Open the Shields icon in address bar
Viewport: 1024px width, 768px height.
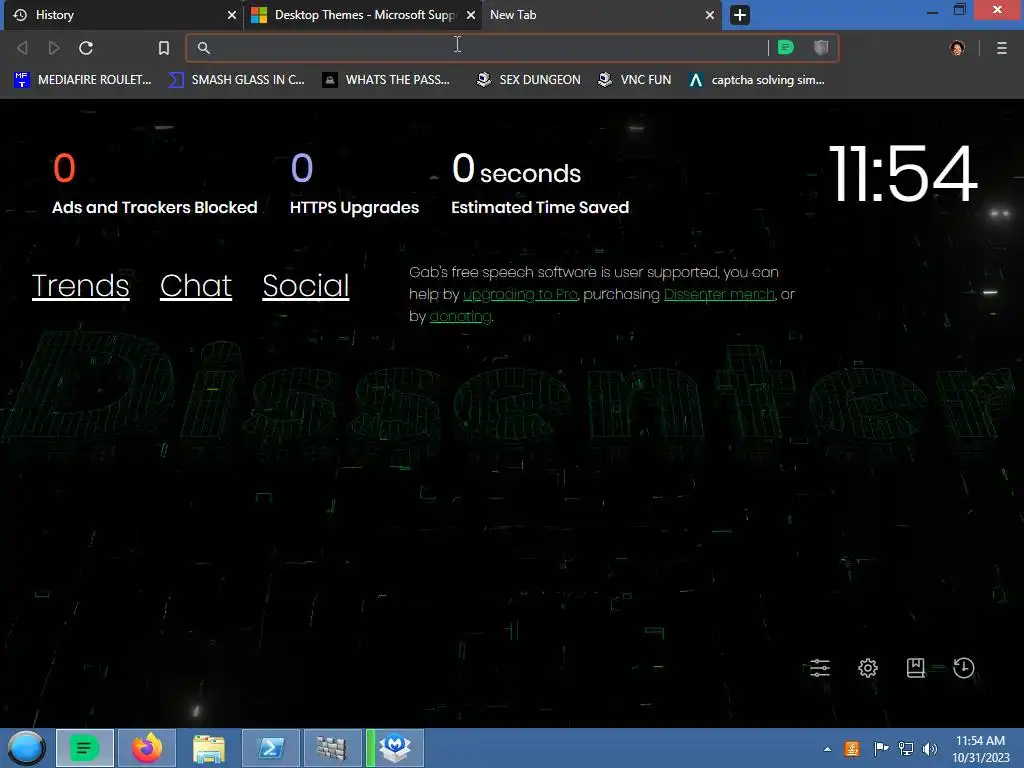click(821, 48)
